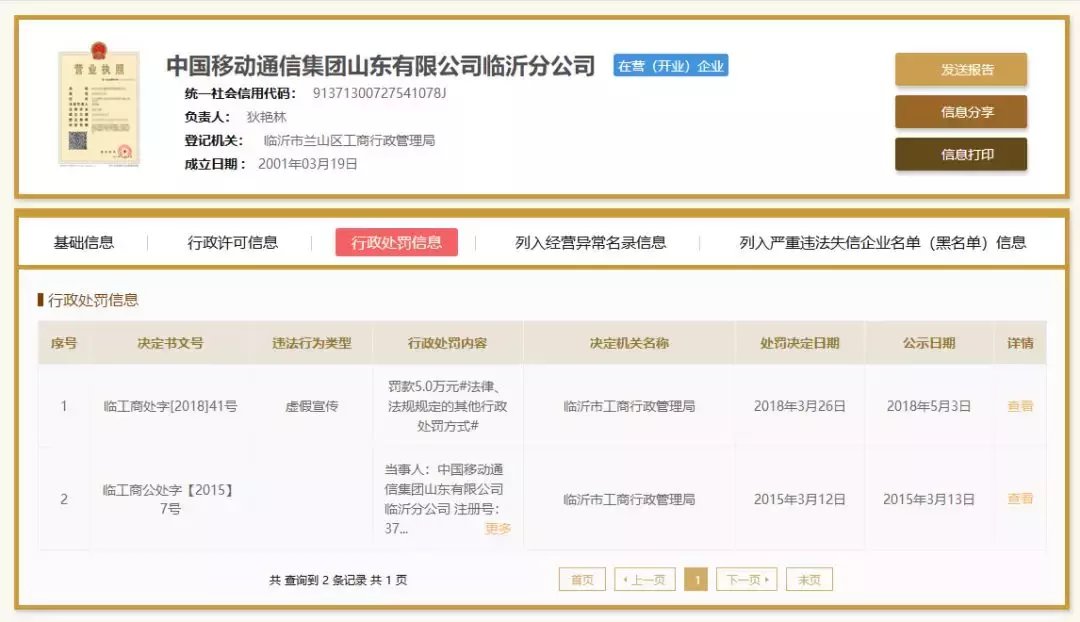Click the establishment date 2001年03月19日

pyautogui.click(x=308, y=164)
